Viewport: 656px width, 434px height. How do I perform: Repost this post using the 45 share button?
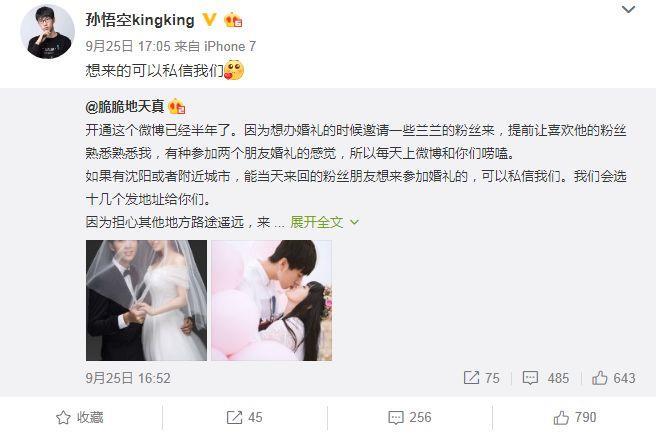click(x=244, y=417)
